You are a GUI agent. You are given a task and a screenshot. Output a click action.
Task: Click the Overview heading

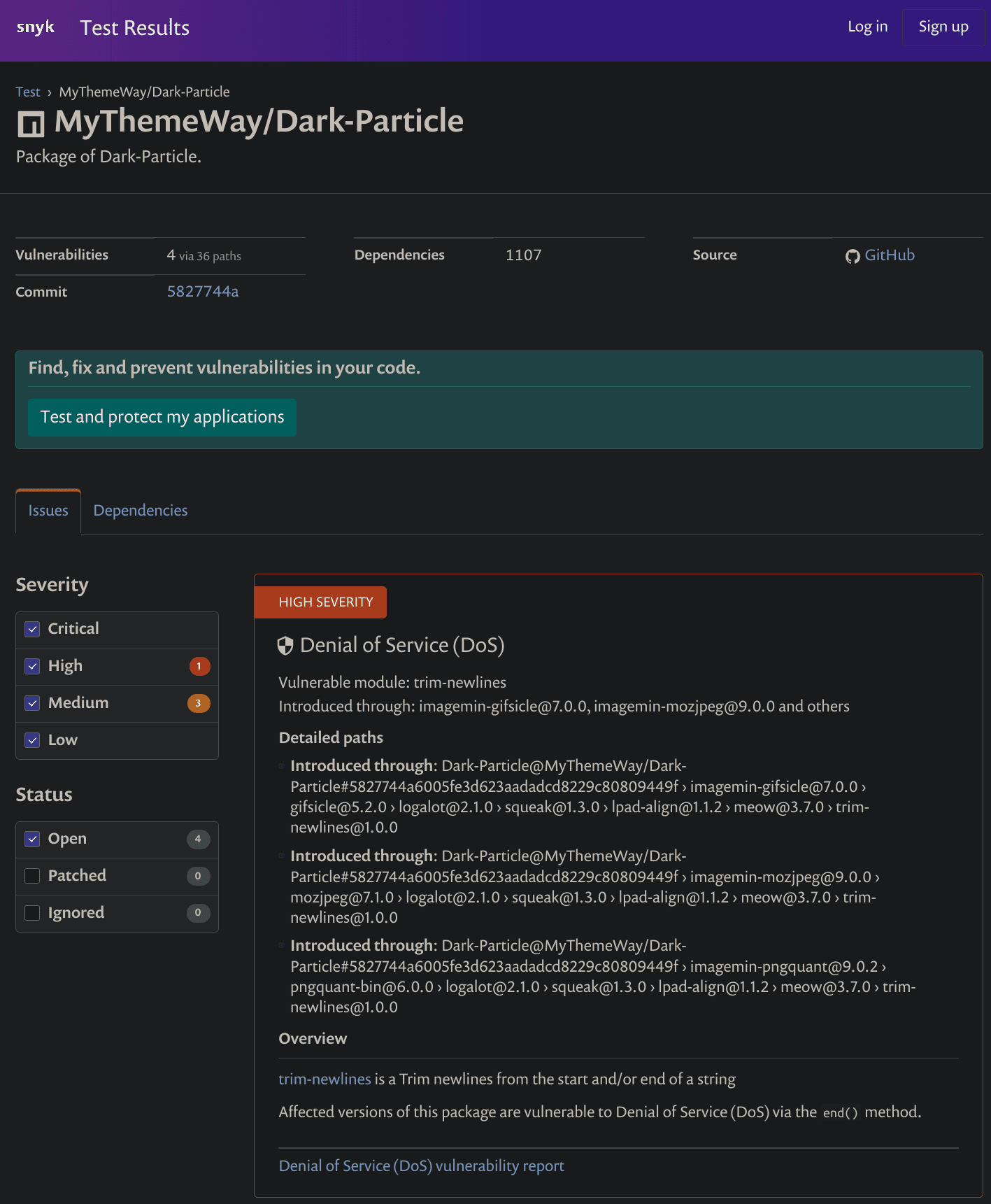pyautogui.click(x=313, y=1039)
